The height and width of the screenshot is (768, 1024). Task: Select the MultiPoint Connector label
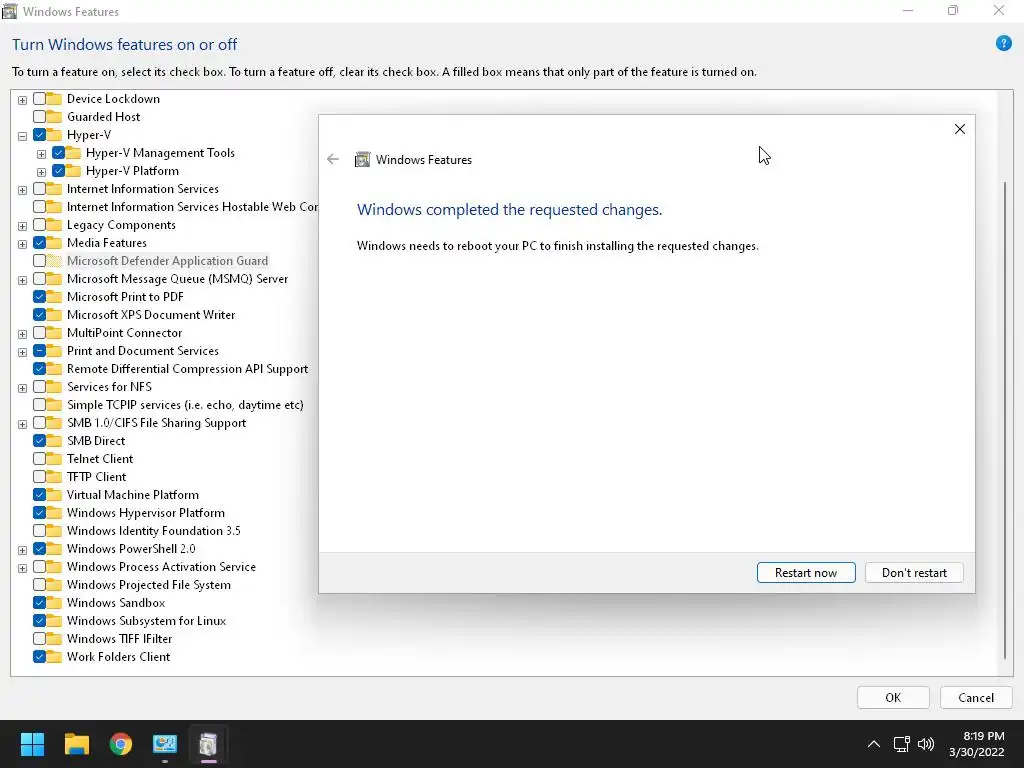coord(124,332)
